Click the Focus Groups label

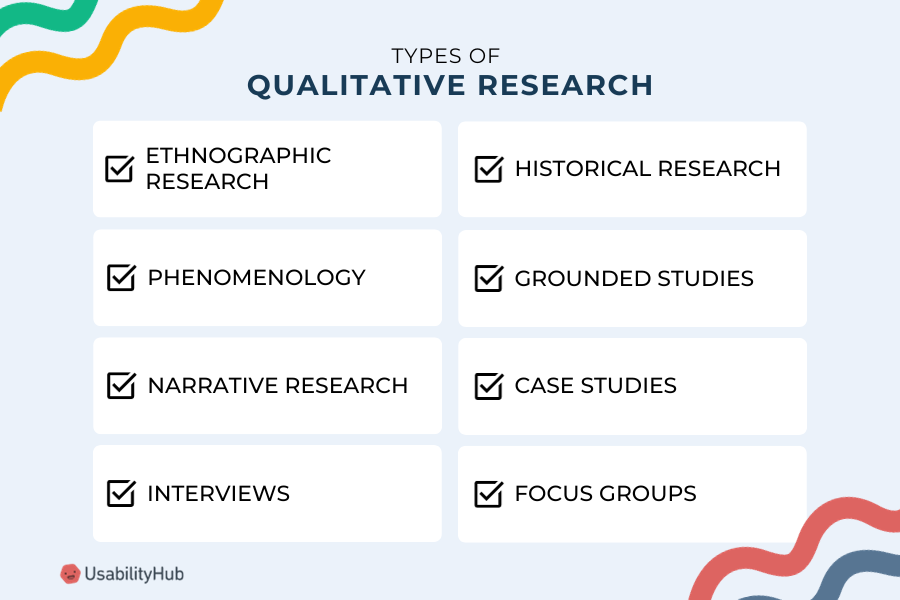click(605, 494)
